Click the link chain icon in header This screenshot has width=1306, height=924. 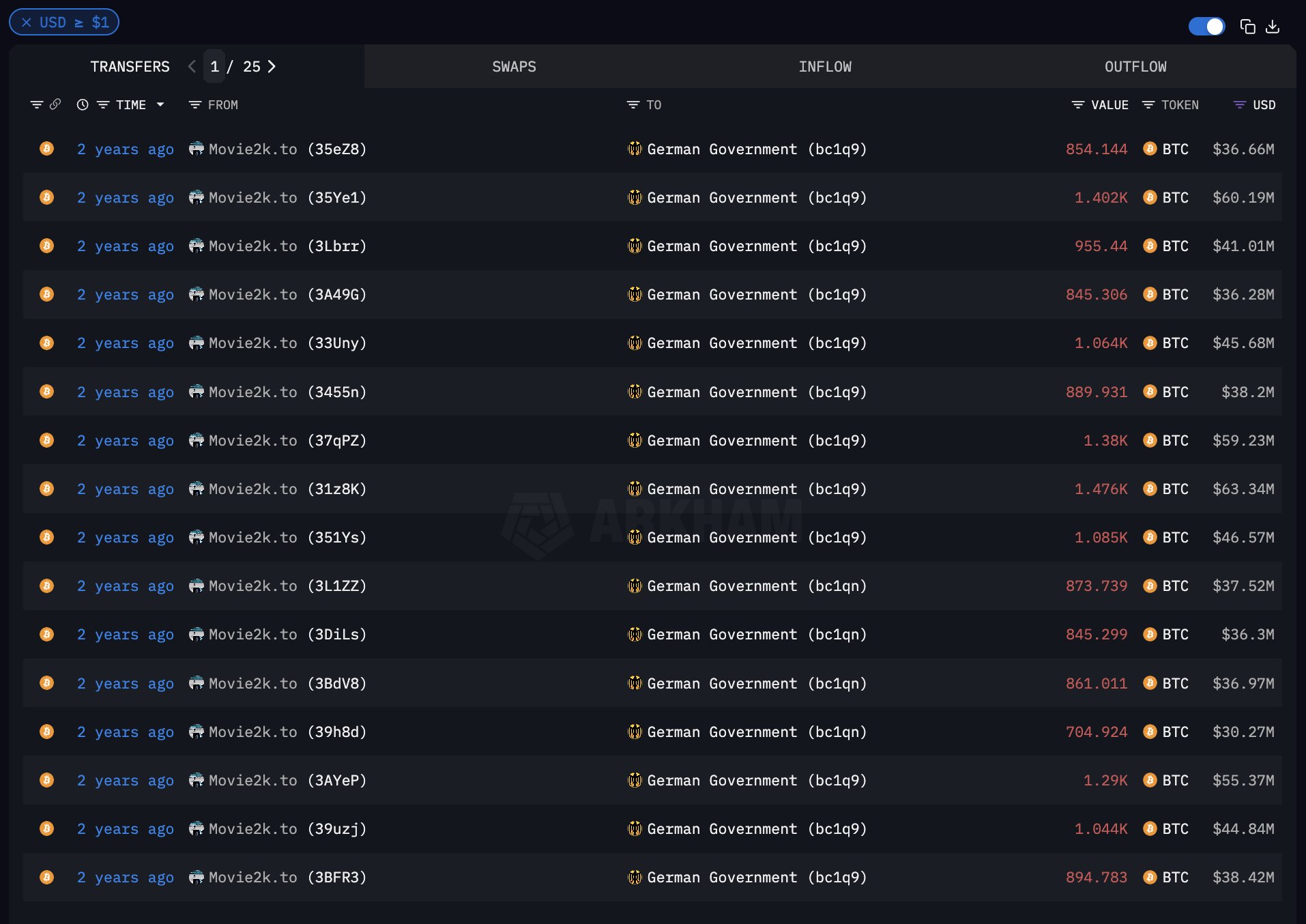pos(55,104)
